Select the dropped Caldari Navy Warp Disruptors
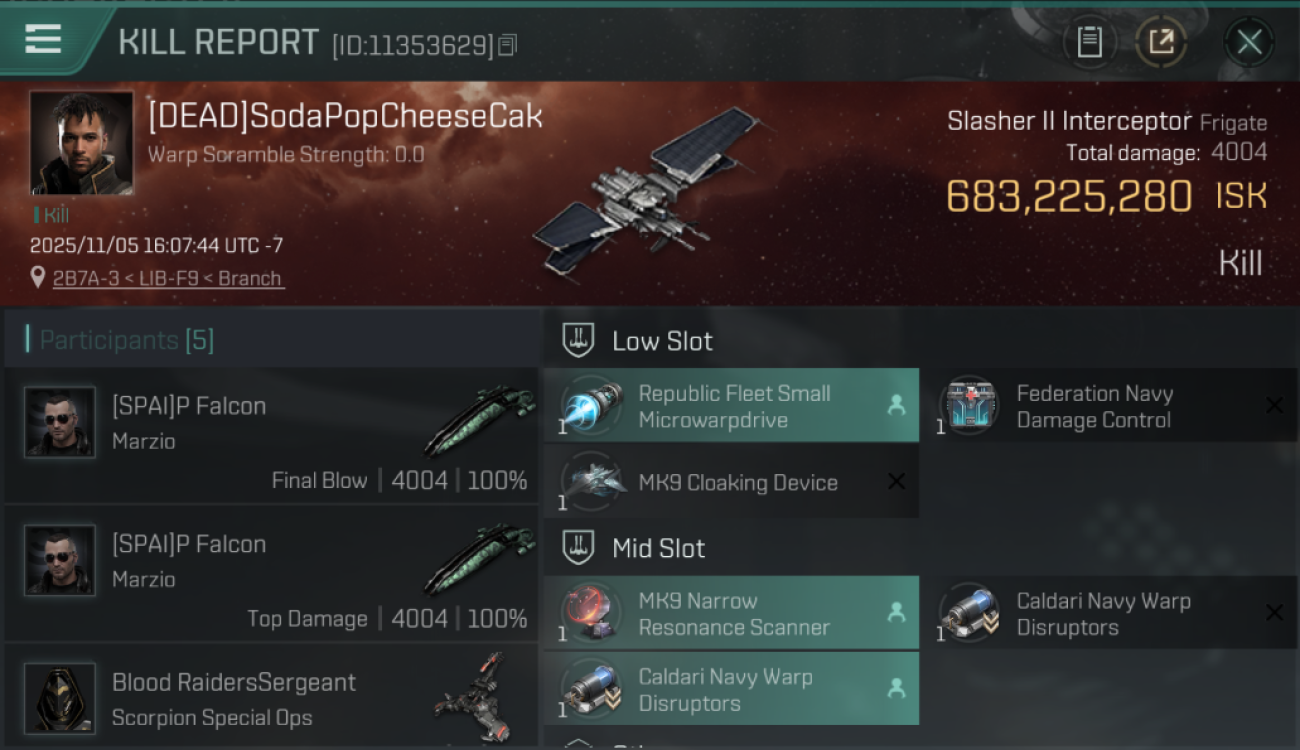Image resolution: width=1300 pixels, height=750 pixels. 731,688
